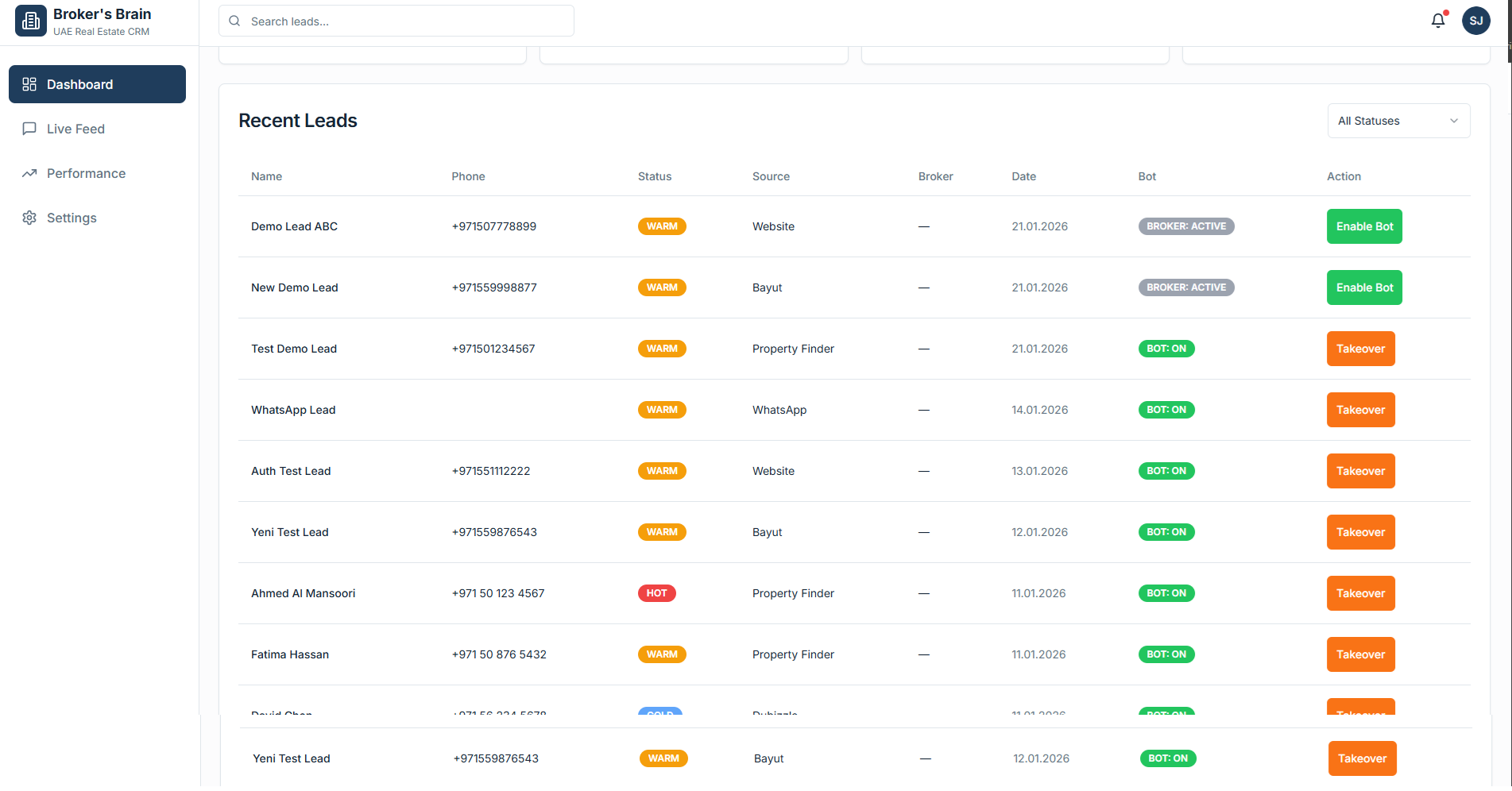The image size is (1512, 791).
Task: Click the Broker's Brain building logo icon
Action: (31, 21)
